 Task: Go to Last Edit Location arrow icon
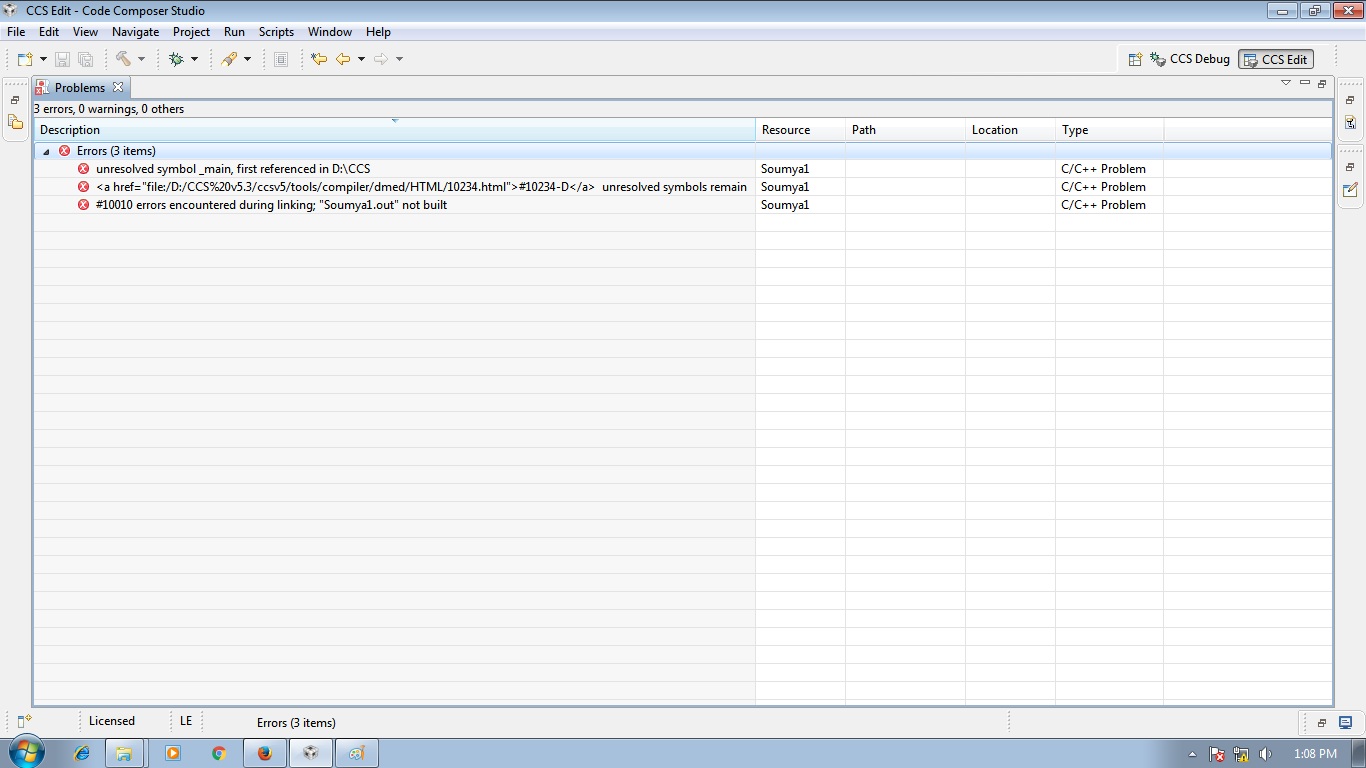click(319, 59)
